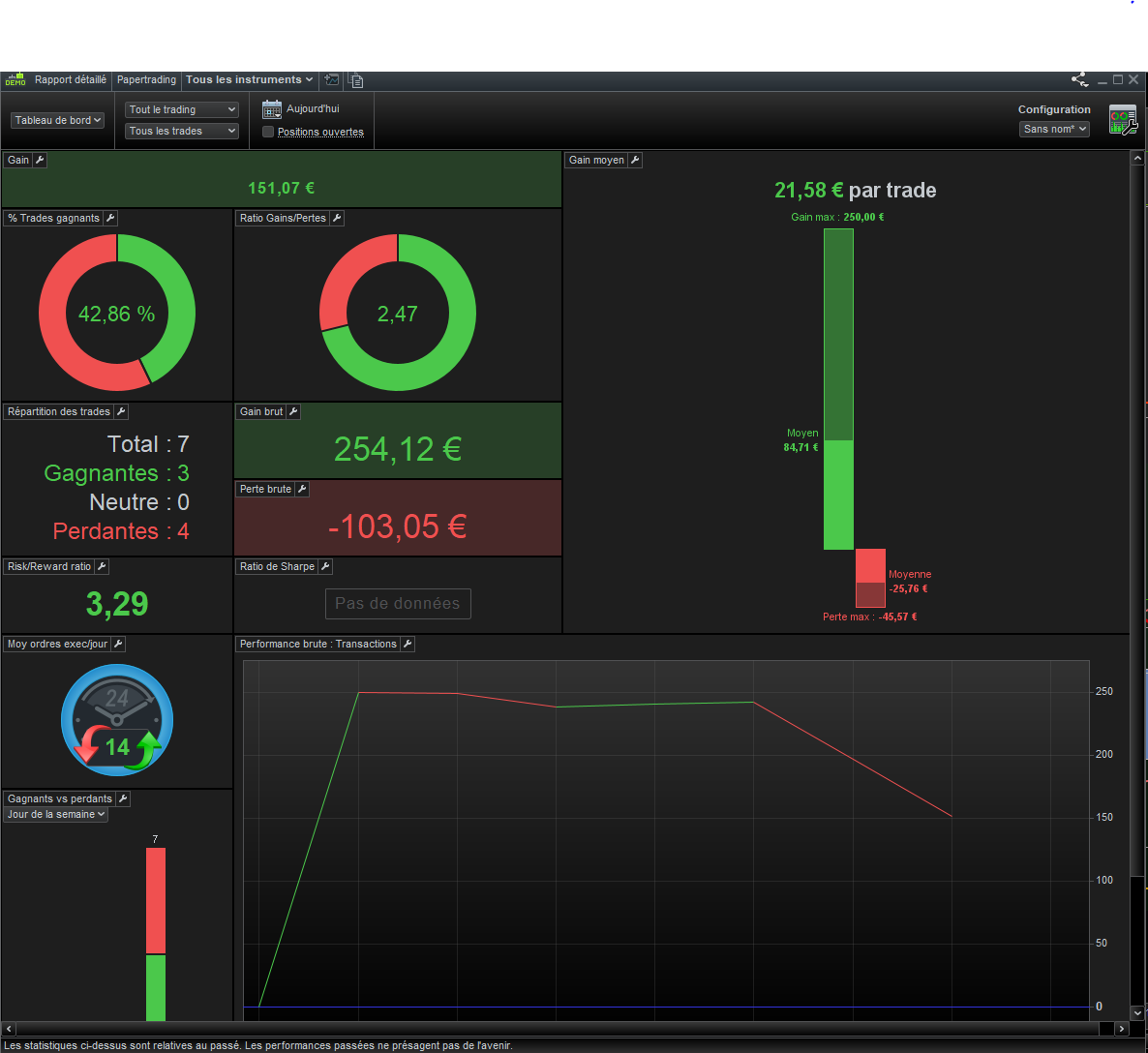Open Répartition des trades wrench settings
The height and width of the screenshot is (1053, 1148).
point(122,411)
